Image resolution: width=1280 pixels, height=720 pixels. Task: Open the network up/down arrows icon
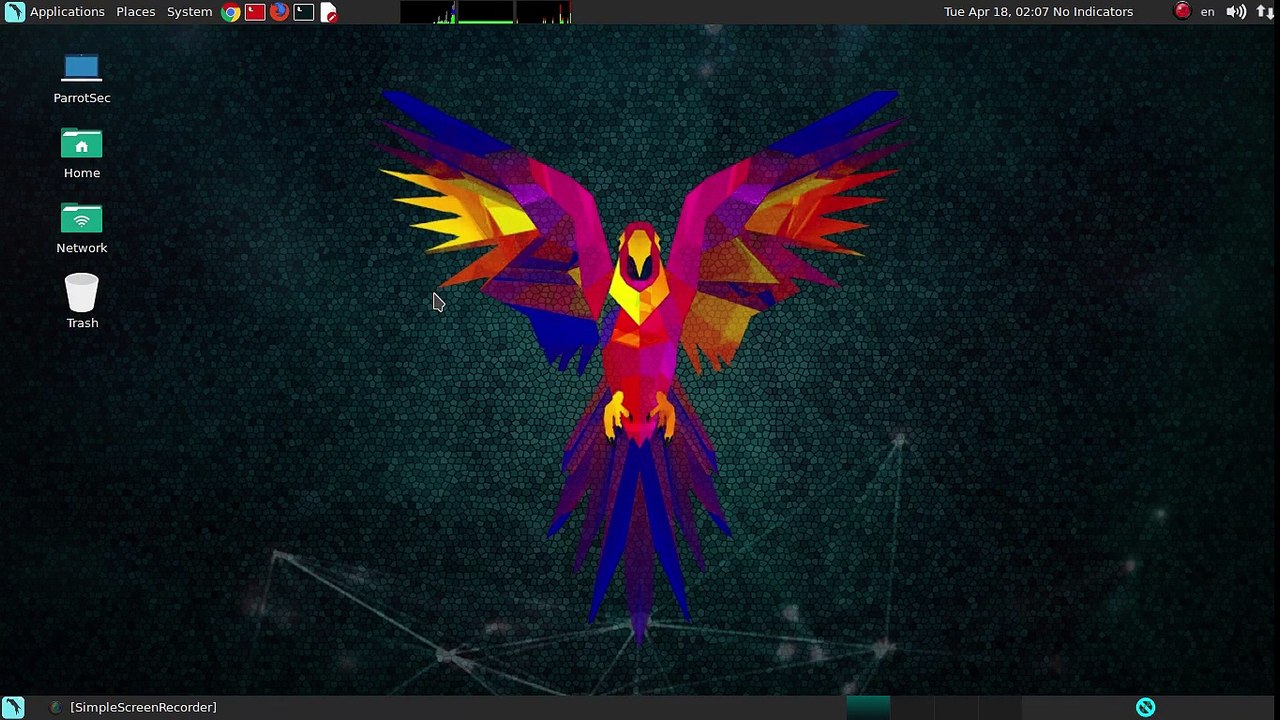tap(1265, 12)
